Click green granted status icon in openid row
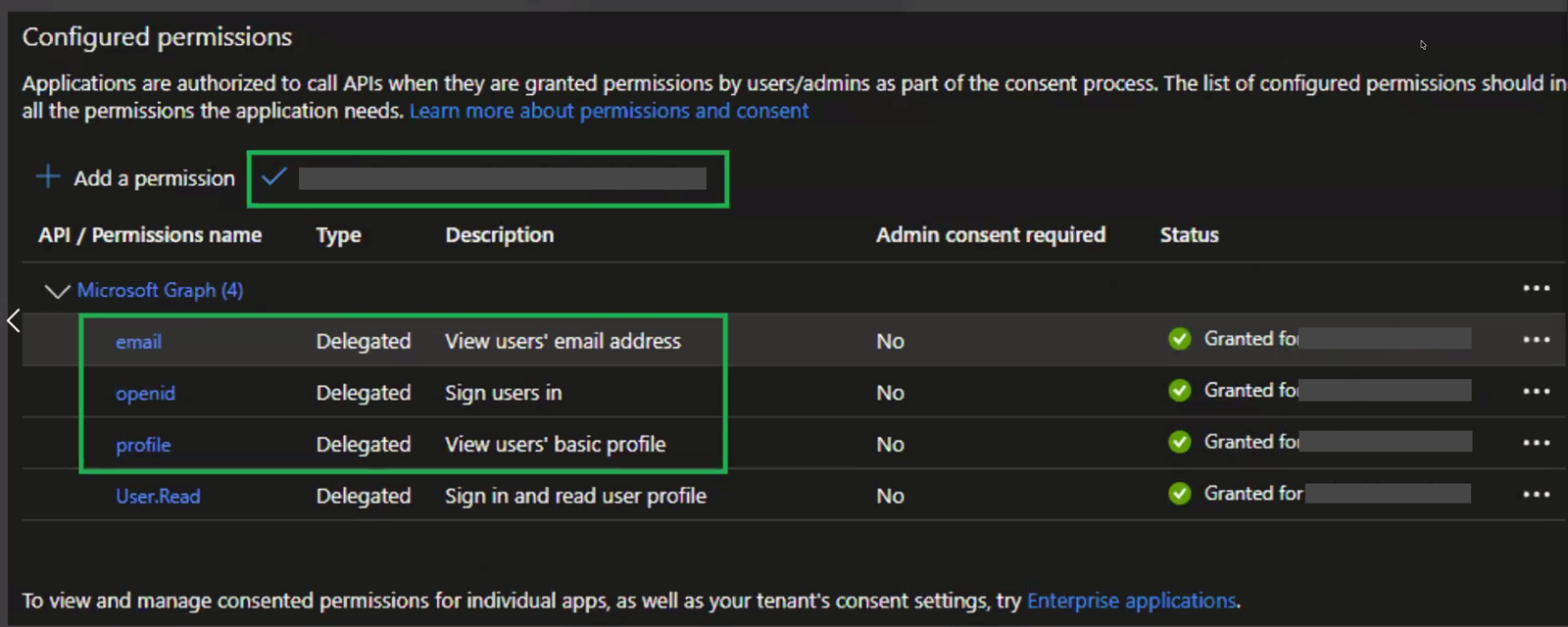 coord(1180,391)
